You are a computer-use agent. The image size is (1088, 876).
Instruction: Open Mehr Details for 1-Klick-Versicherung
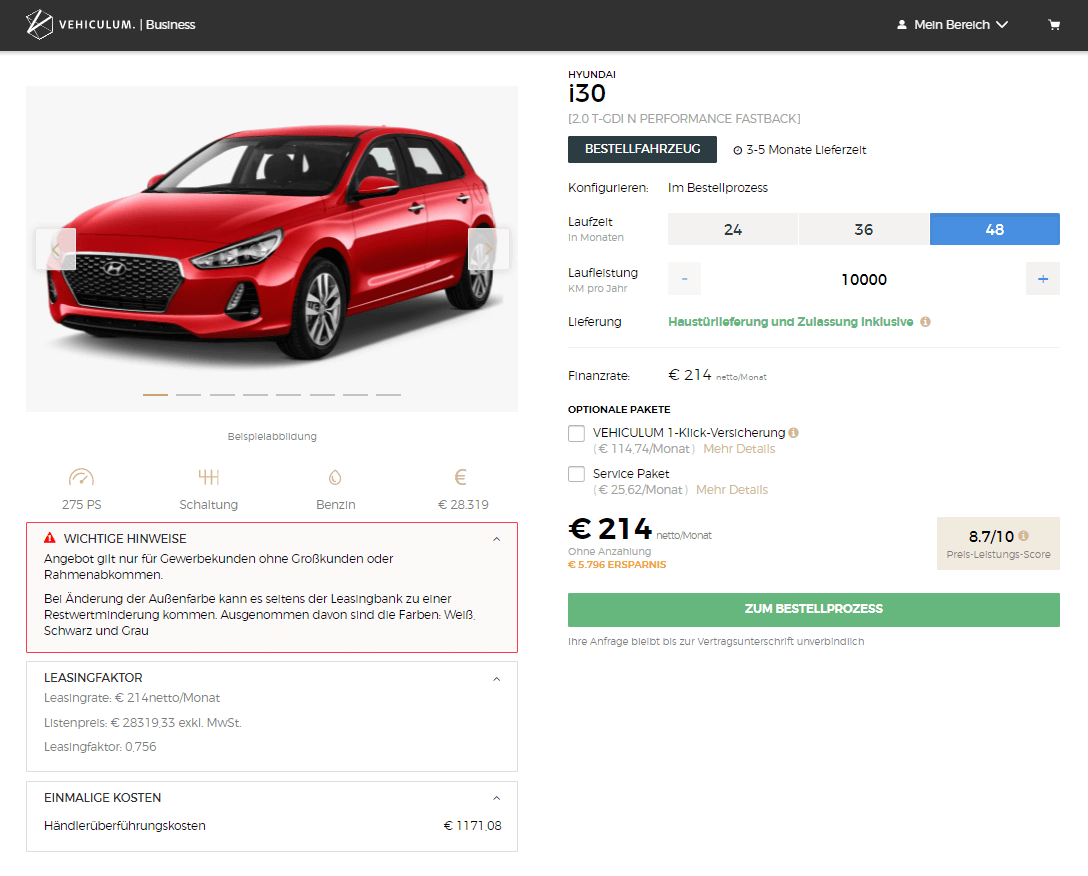739,449
